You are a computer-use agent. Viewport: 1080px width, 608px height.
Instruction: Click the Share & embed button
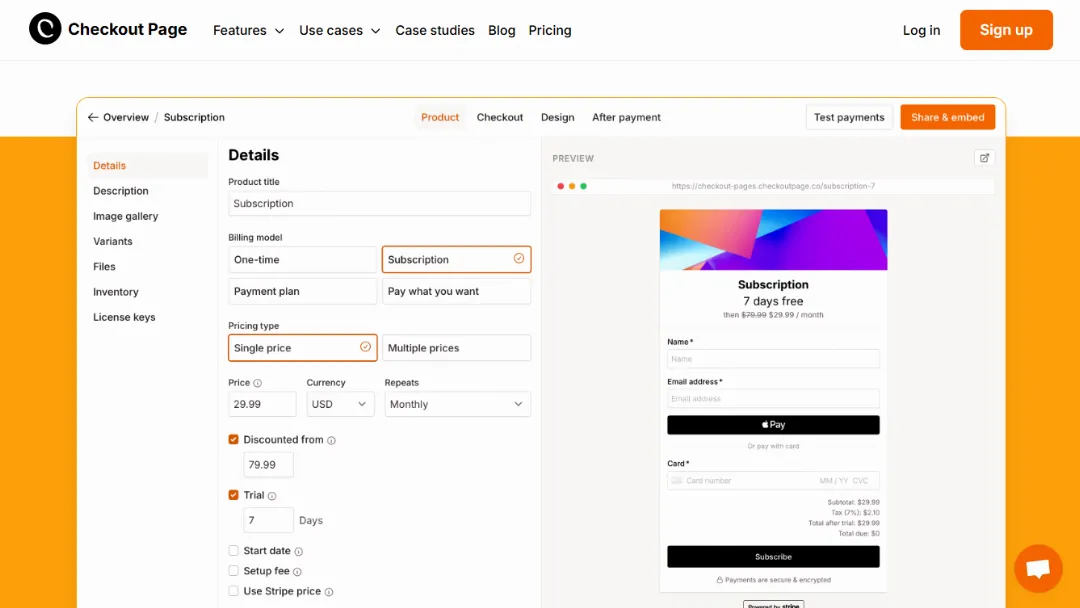click(x=947, y=117)
